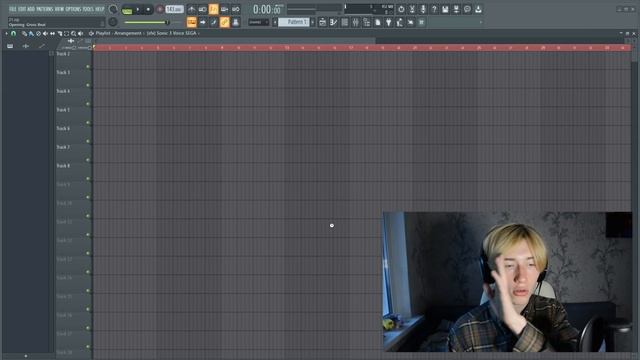Image resolution: width=640 pixels, height=360 pixels.
Task: Open the Playlist window icon
Action: pyautogui.click(x=322, y=22)
